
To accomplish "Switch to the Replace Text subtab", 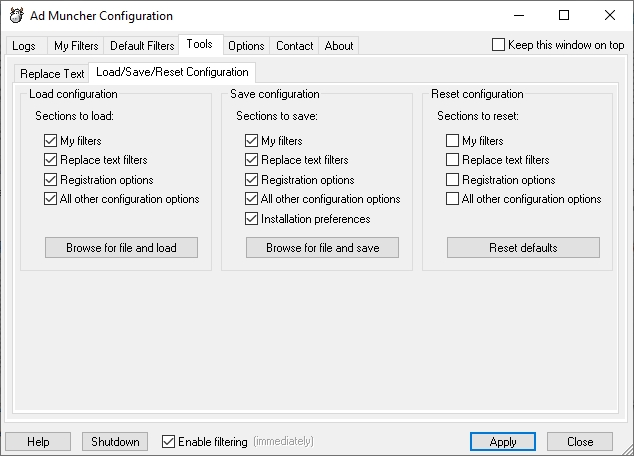I will click(x=52, y=74).
